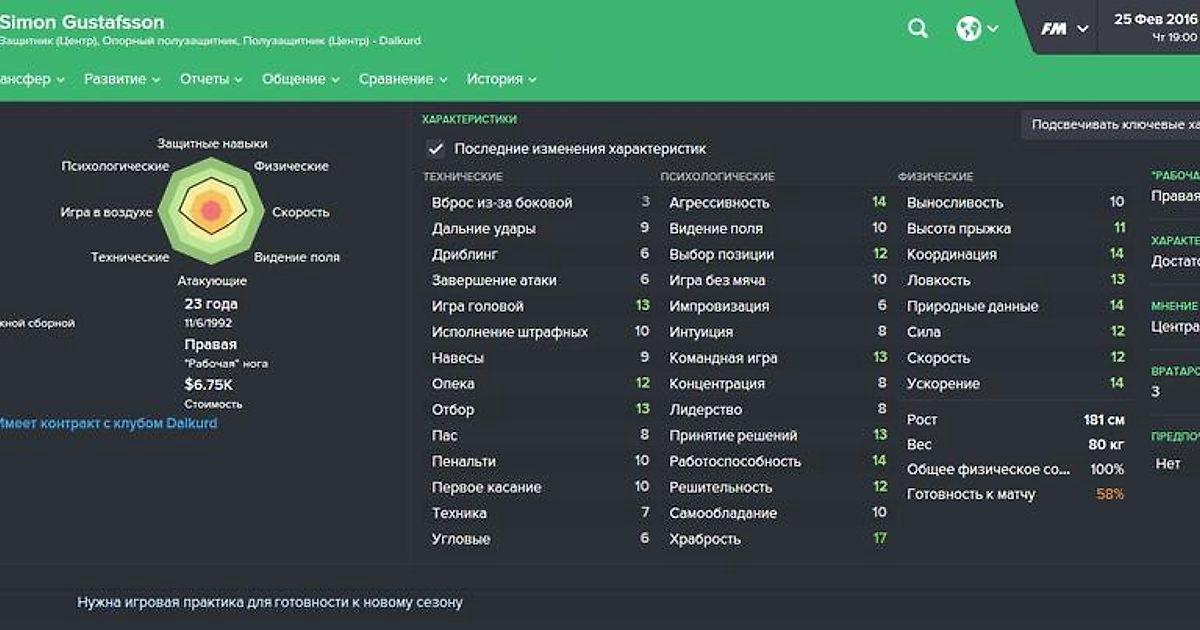Screen dimensions: 1200x630
Task: Select the Игра головой attribute row
Action: pos(541,306)
